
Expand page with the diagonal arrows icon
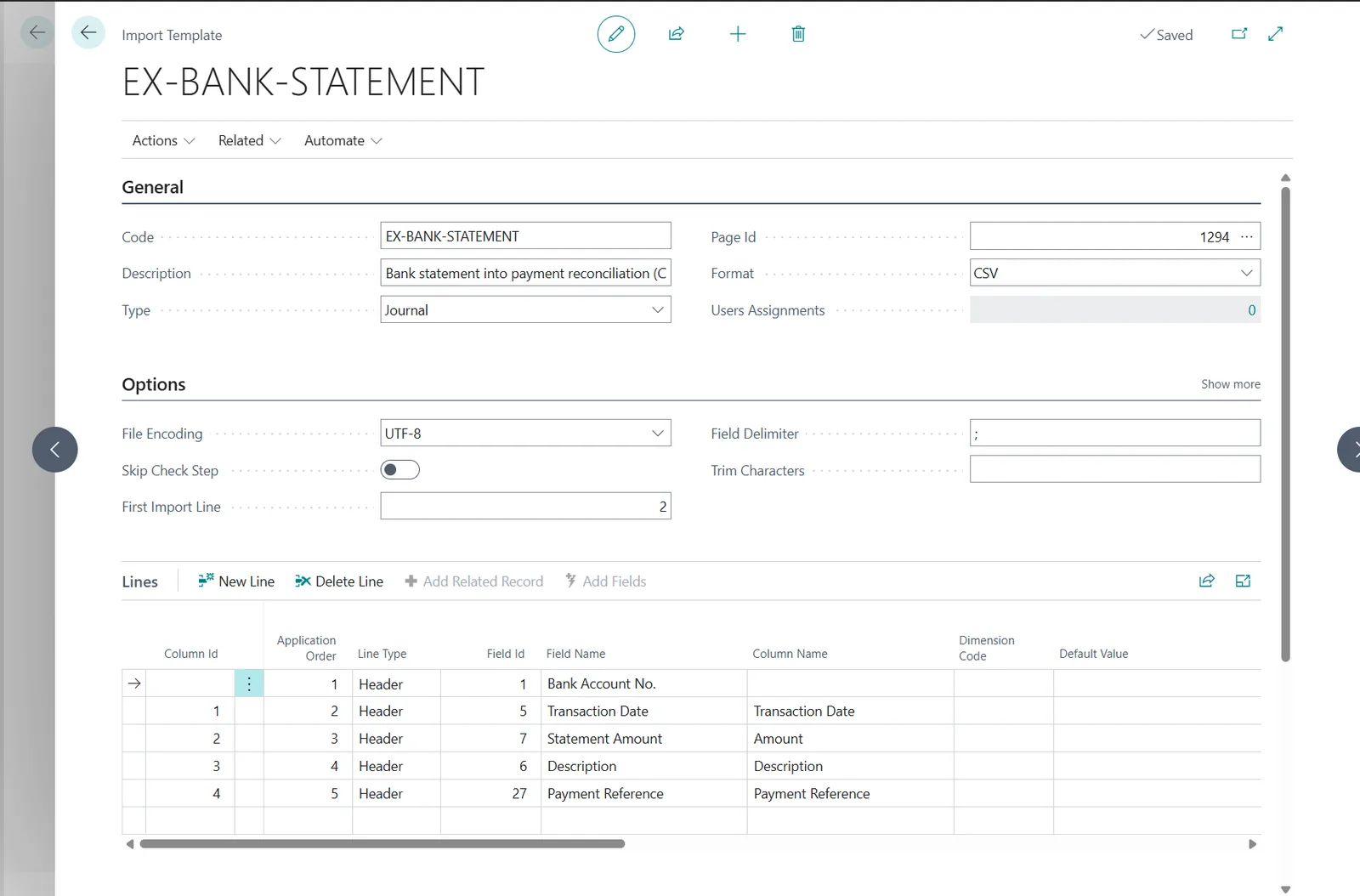(1275, 34)
